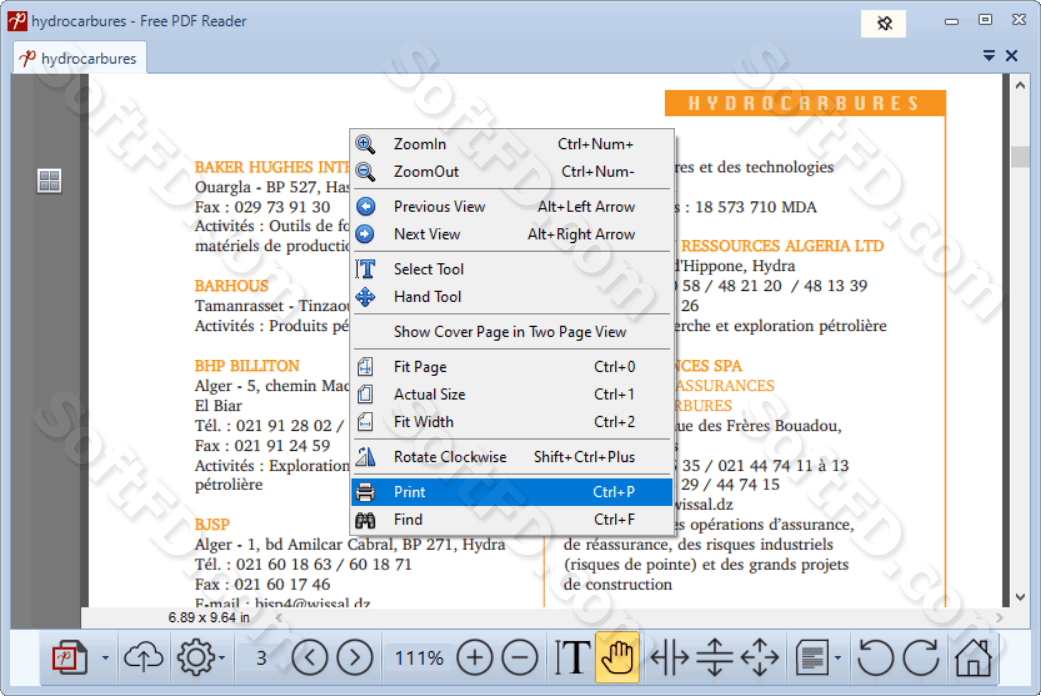
Task: Click the page number field showing 3
Action: 262,658
